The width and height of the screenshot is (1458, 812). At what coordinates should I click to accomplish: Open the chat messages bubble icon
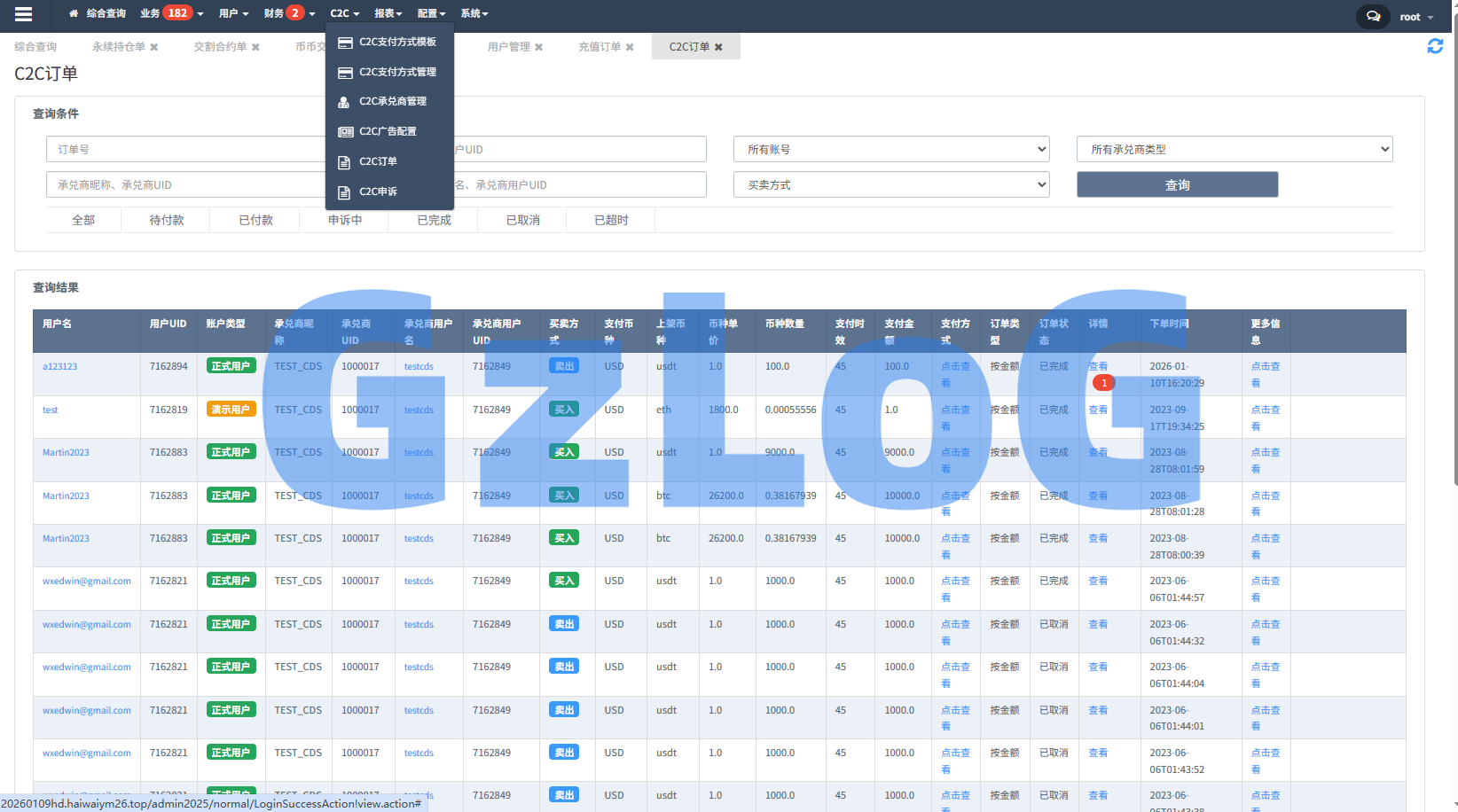click(x=1373, y=17)
